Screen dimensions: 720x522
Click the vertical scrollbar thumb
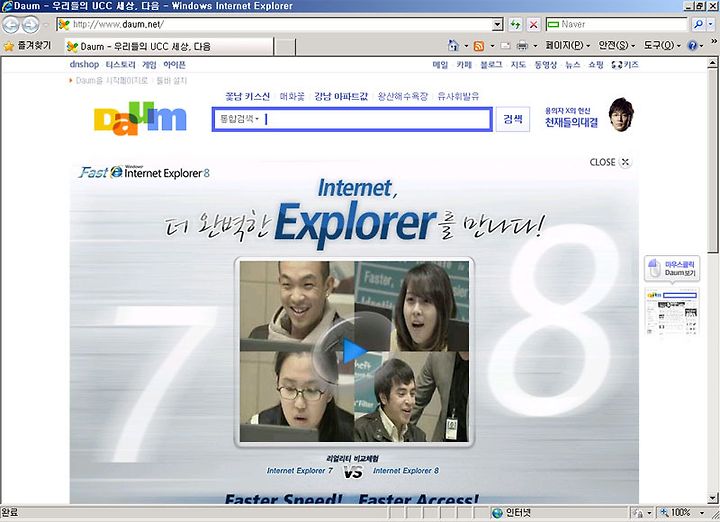[712, 160]
